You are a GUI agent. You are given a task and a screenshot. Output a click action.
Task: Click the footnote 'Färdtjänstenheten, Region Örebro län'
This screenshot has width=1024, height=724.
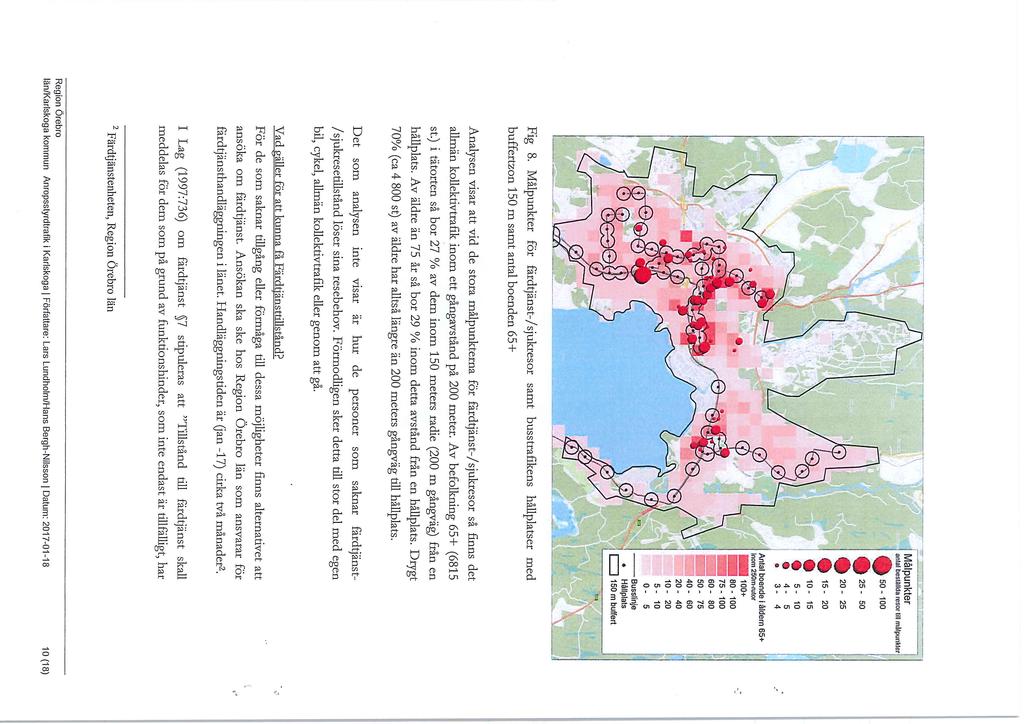109,220
